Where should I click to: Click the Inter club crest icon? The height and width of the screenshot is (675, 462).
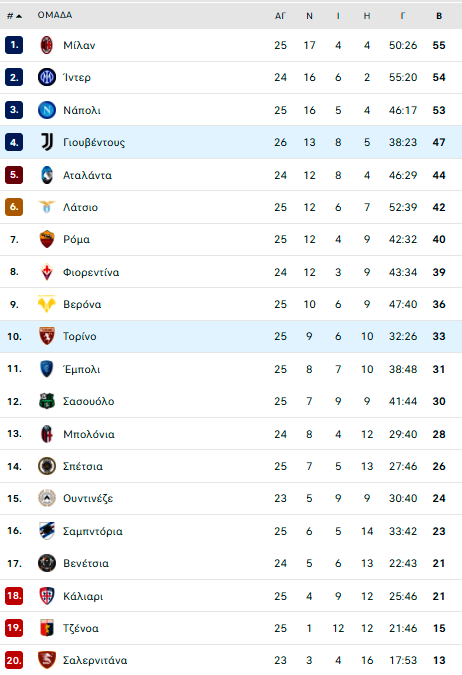(47, 77)
